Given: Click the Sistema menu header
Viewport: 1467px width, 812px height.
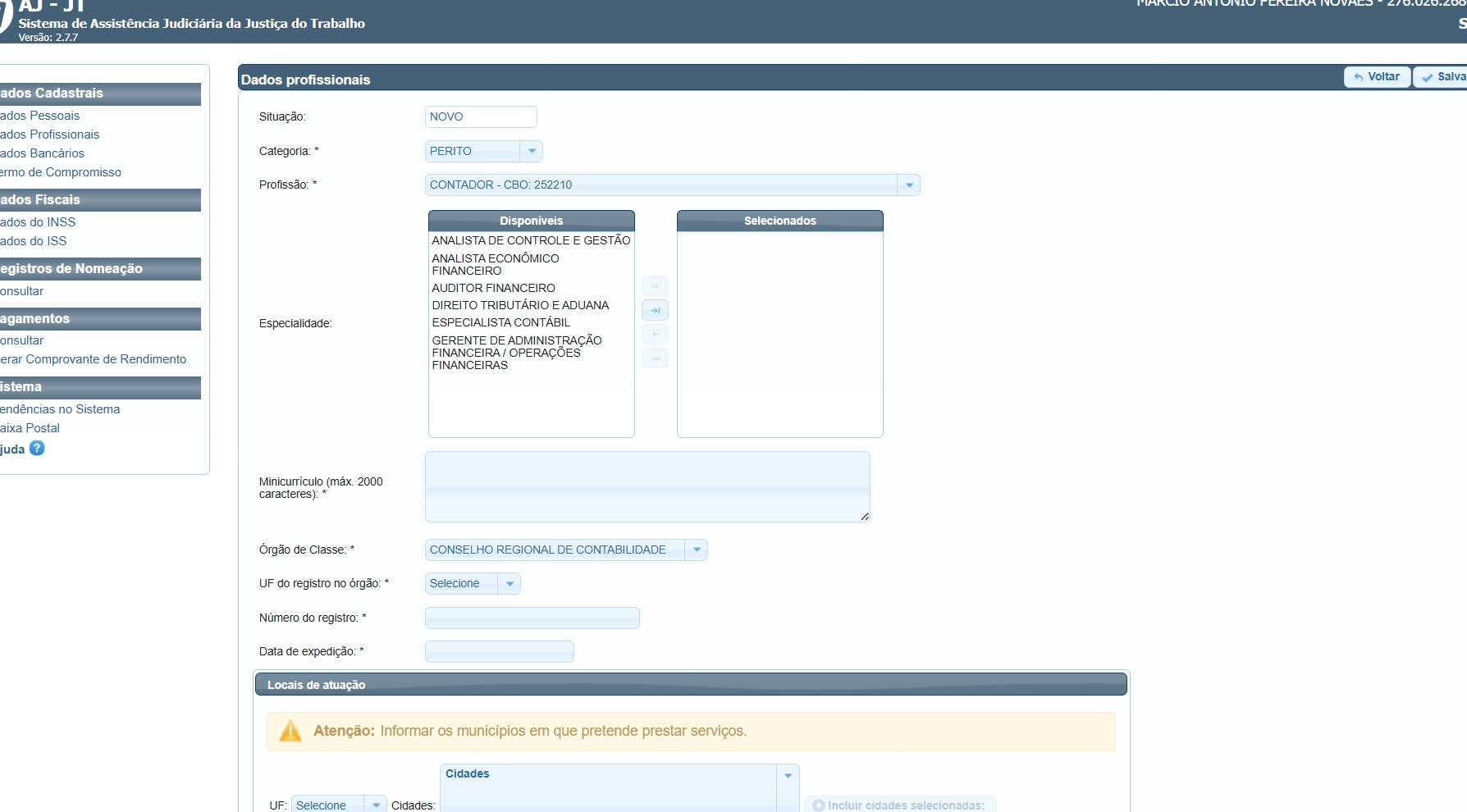Looking at the screenshot, I should click(x=100, y=387).
